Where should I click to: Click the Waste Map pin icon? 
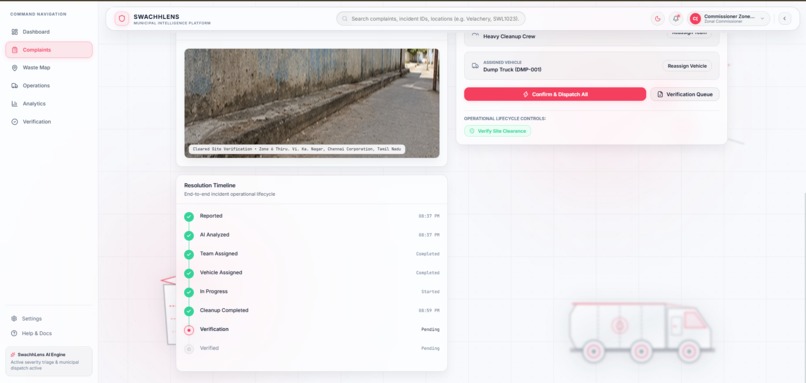point(14,68)
